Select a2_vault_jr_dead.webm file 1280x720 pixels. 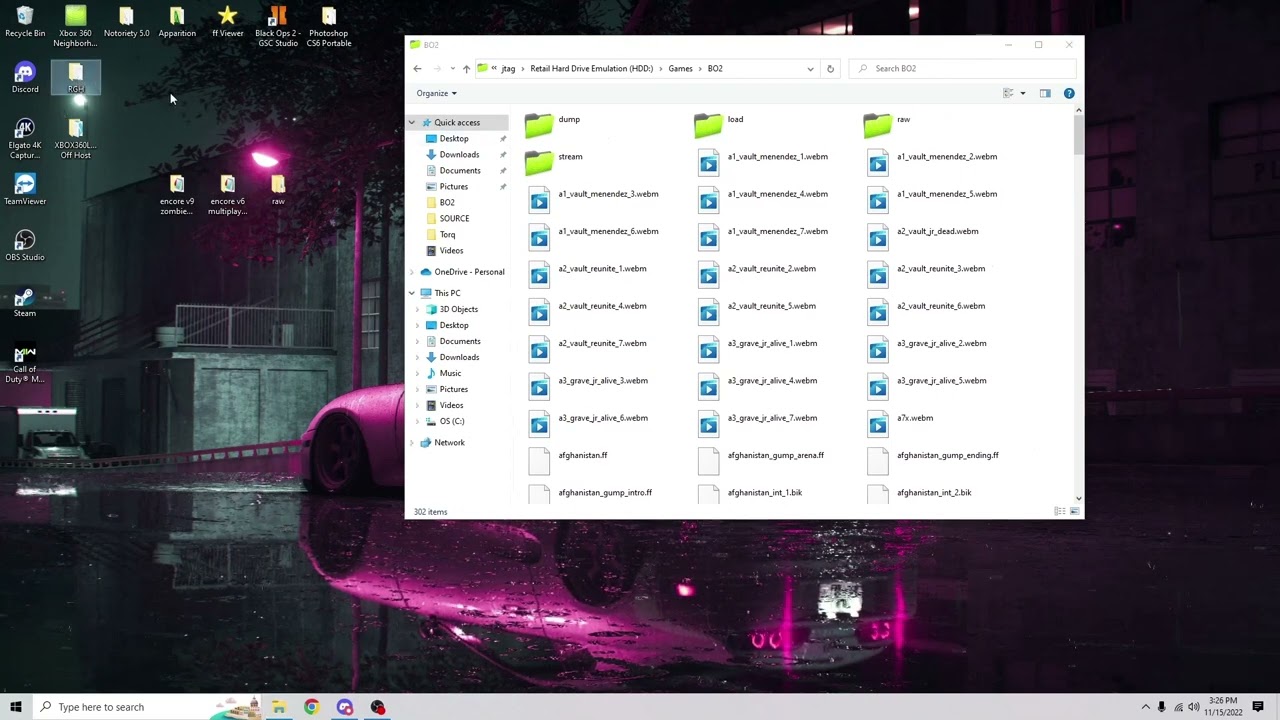[923, 236]
